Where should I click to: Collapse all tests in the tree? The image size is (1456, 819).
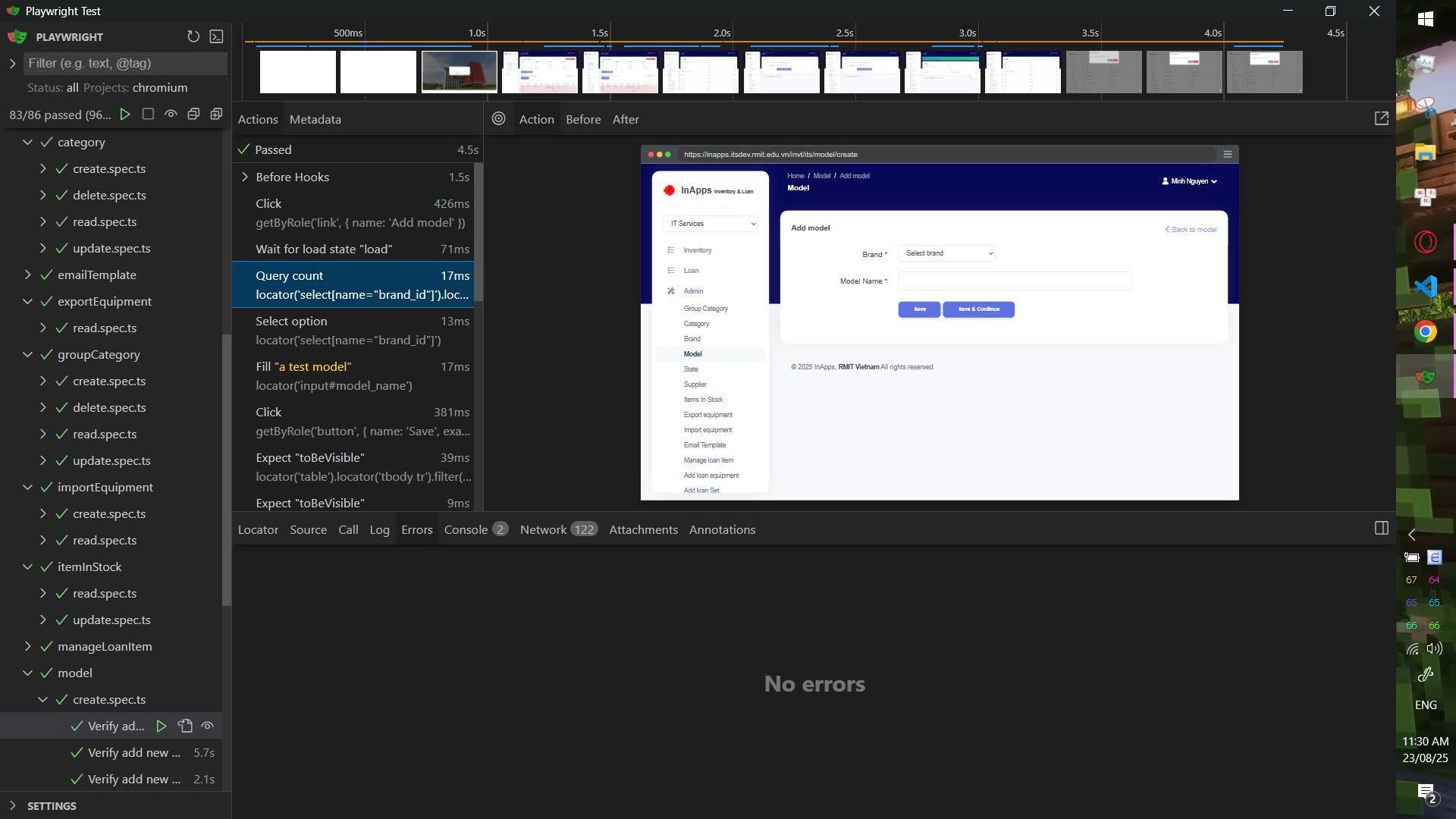point(193,115)
